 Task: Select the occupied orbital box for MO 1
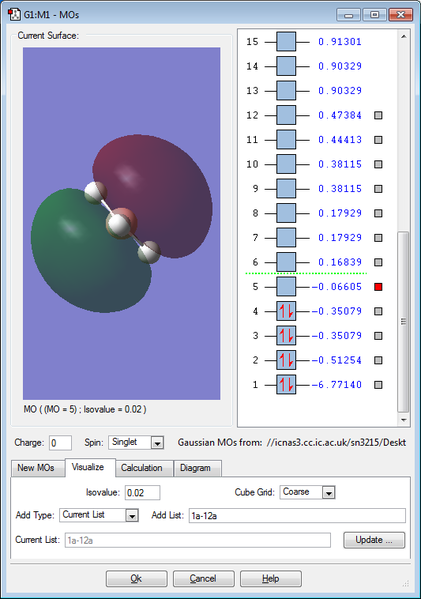[x=286, y=384]
